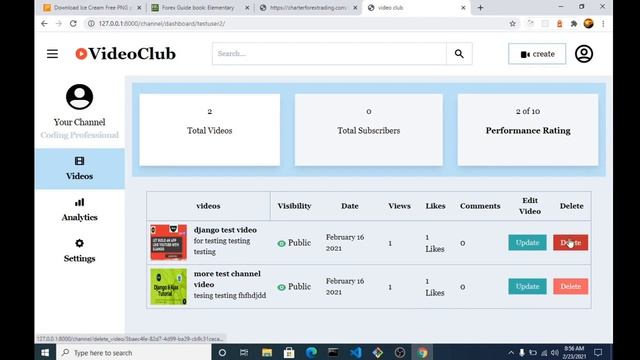Click the django test video title
Image resolution: width=640 pixels, height=360 pixels.
225,230
